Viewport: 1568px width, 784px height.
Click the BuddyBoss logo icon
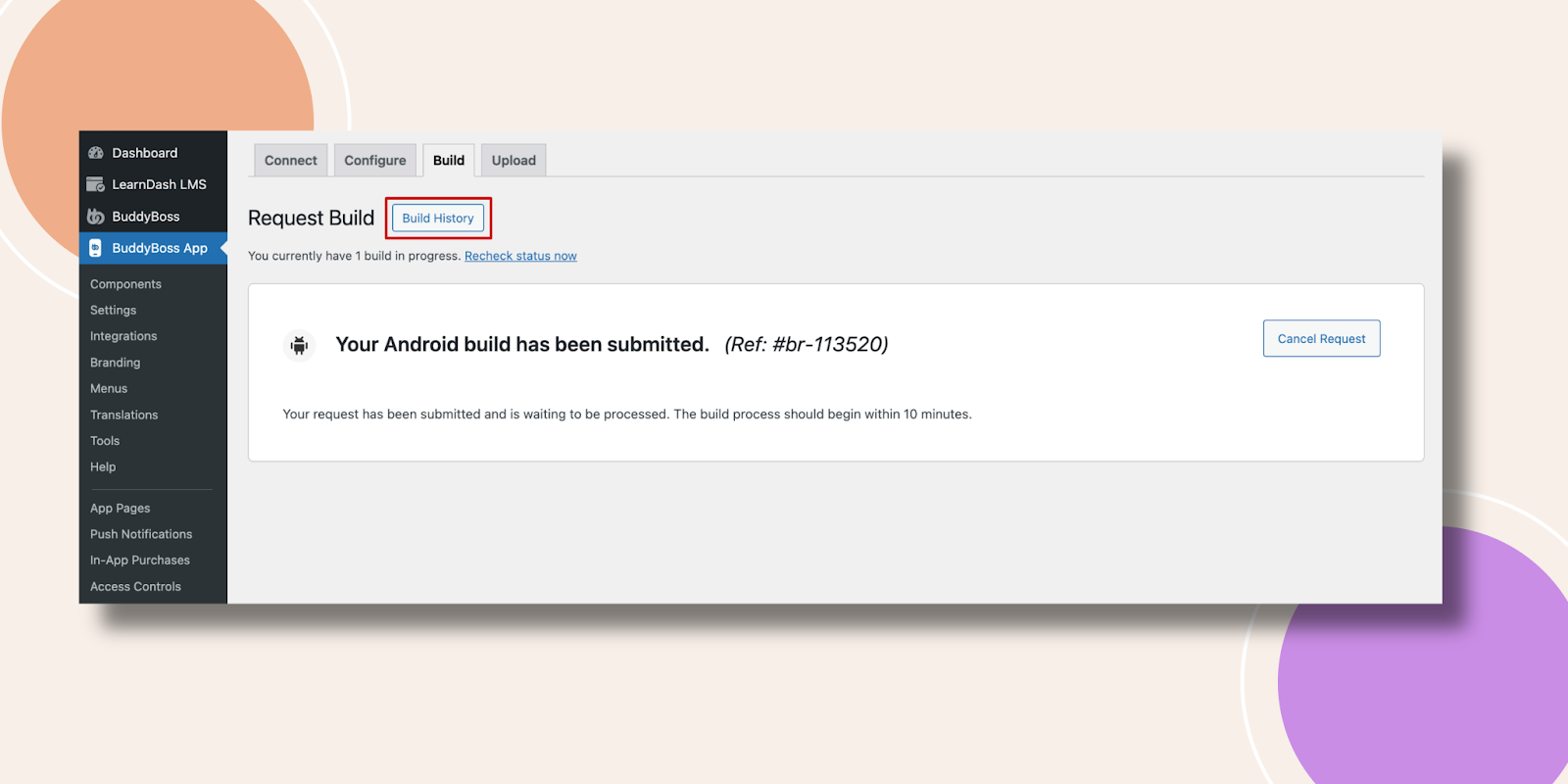tap(95, 217)
